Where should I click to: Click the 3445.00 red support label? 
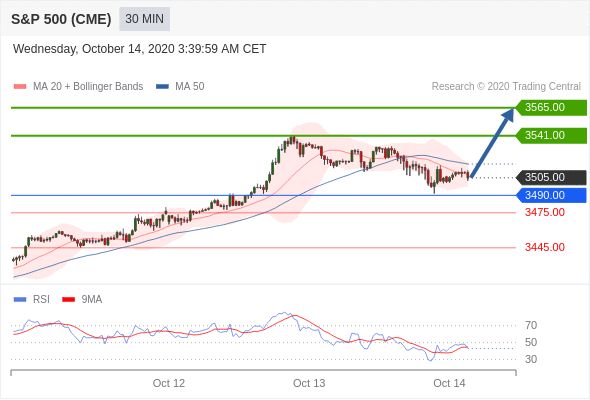(545, 247)
